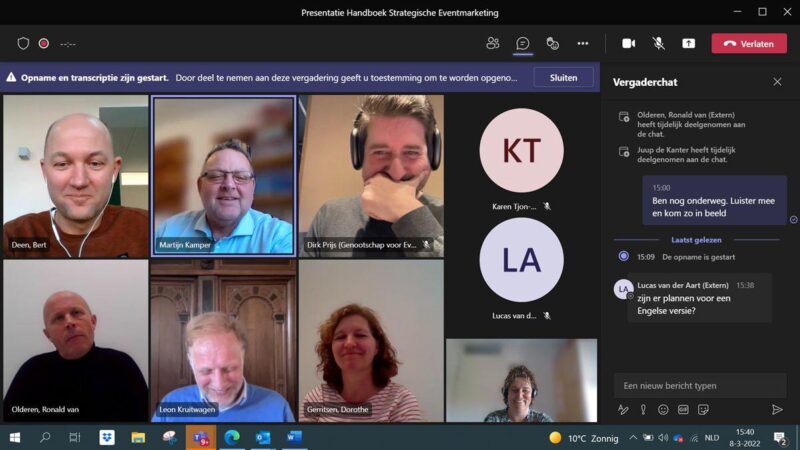800x450 pixels.
Task: Open Microsoft Edge from taskbar
Action: coord(232,437)
